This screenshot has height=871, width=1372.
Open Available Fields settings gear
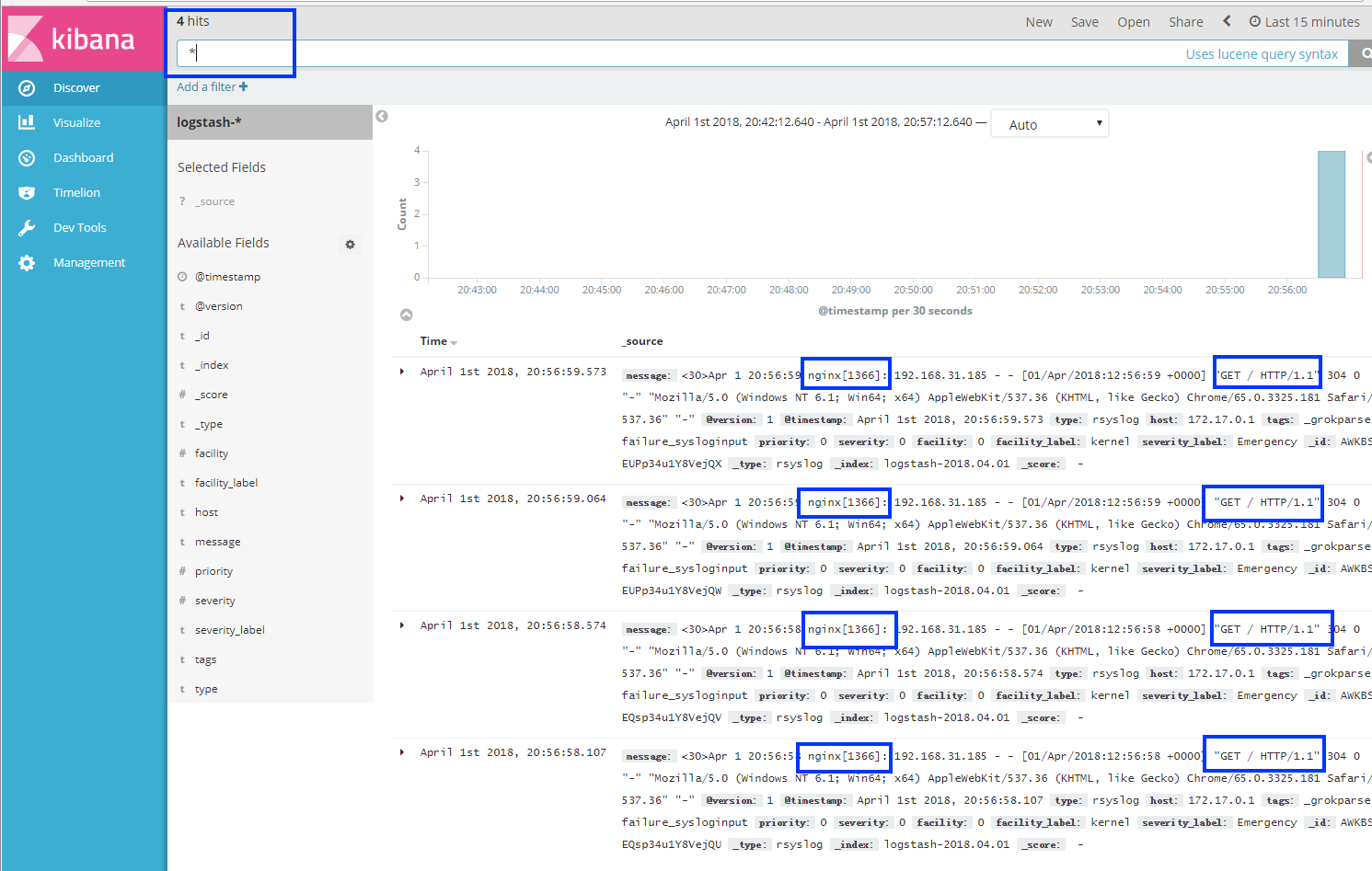pos(350,245)
